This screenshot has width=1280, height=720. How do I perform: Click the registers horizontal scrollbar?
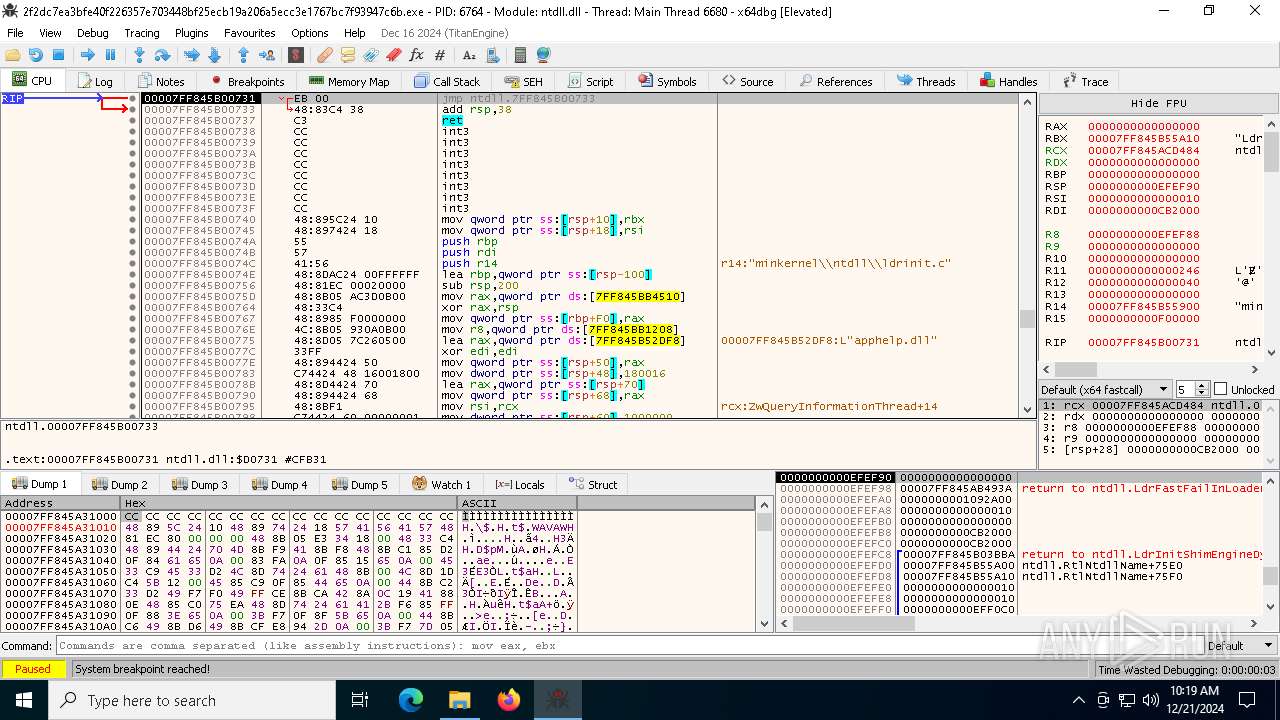[x=1152, y=369]
